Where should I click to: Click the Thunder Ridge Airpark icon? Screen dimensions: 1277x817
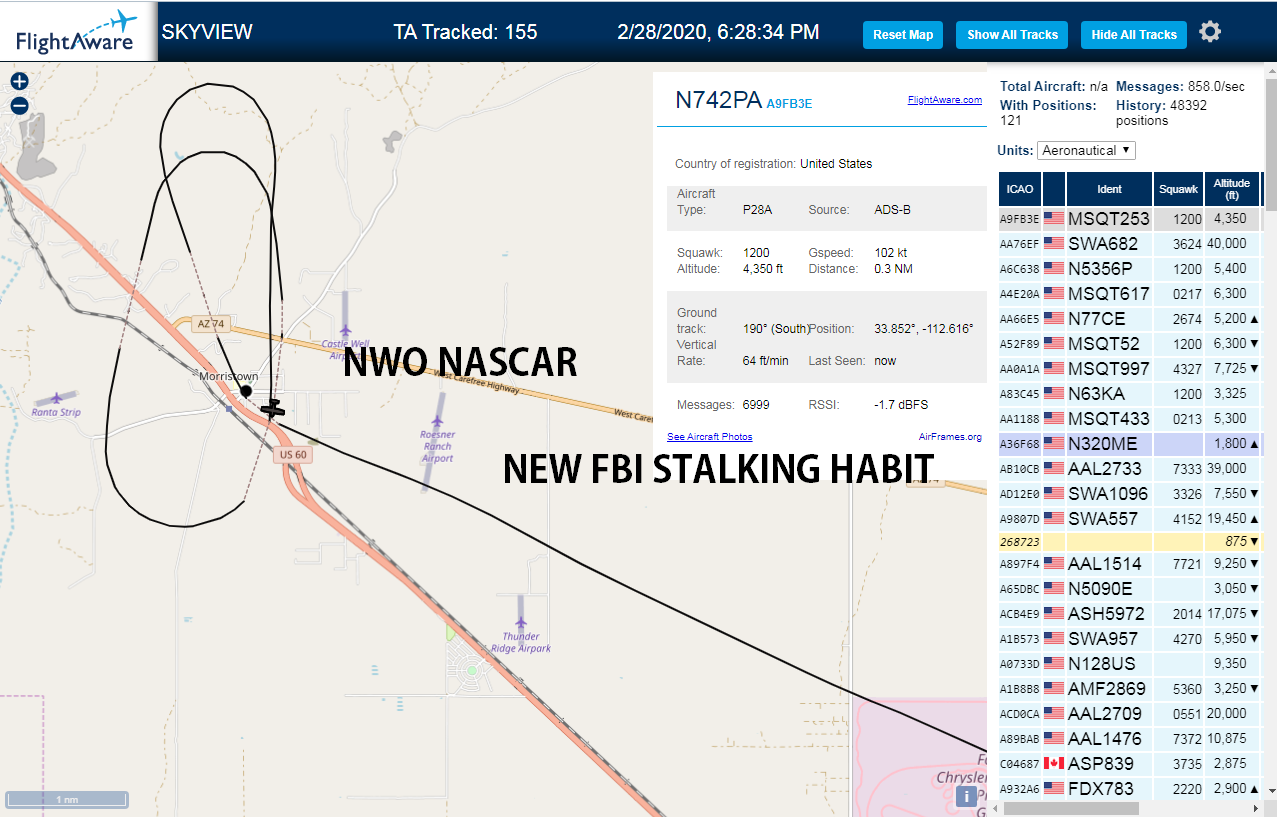[521, 622]
